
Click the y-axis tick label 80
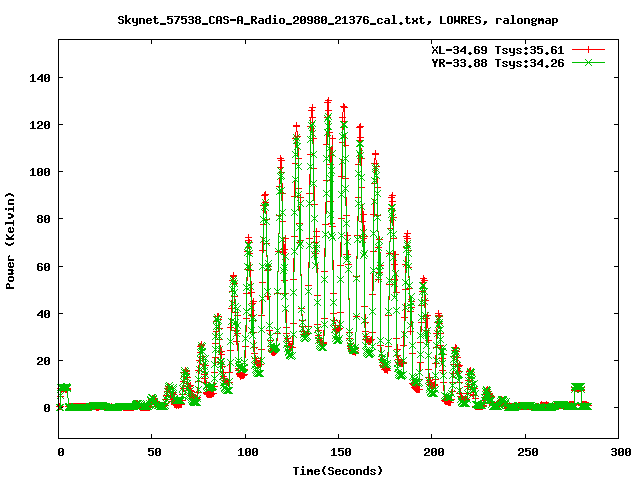[x=43, y=219]
